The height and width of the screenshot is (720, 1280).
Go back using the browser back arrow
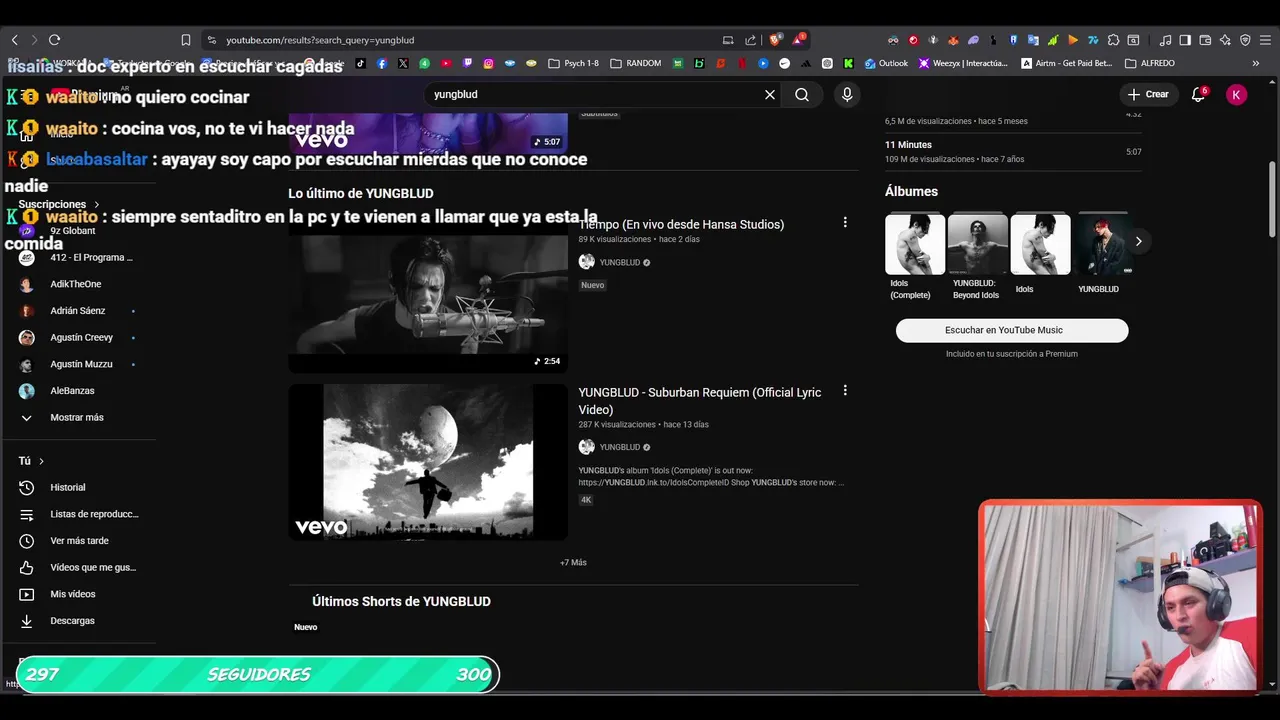[14, 40]
